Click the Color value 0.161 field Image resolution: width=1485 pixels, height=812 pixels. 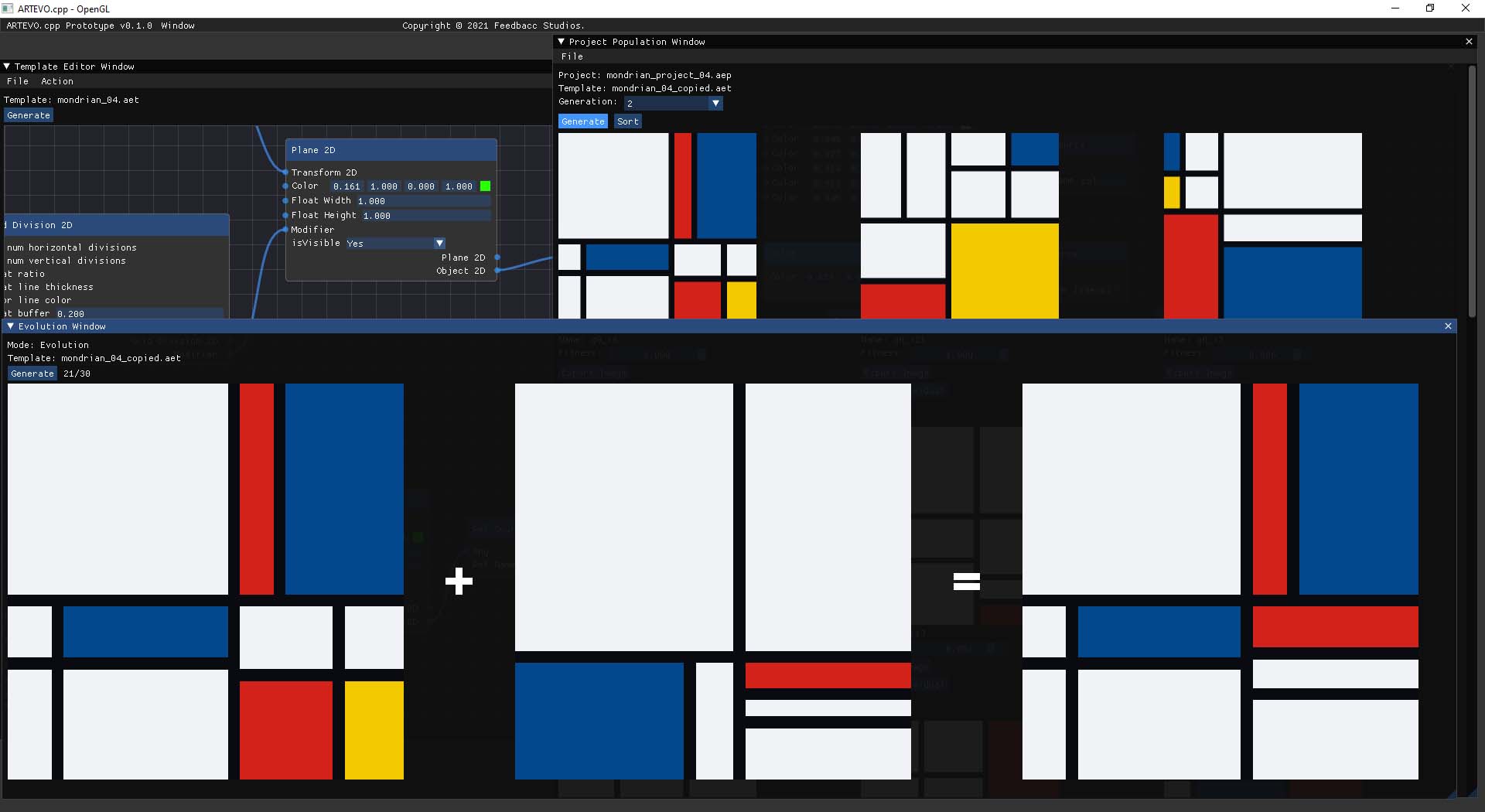346,186
